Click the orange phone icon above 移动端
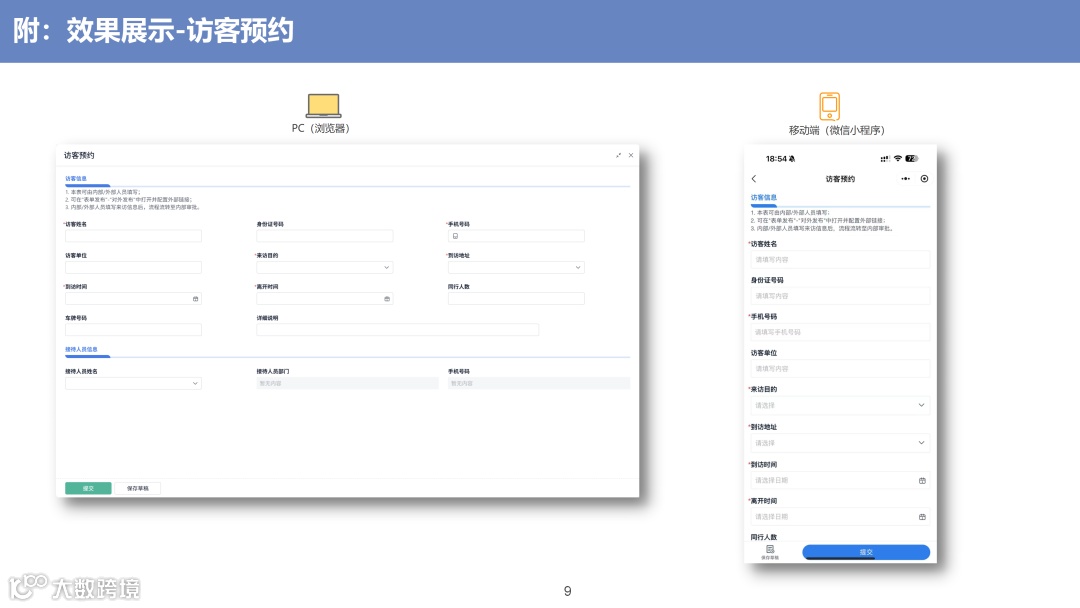 (829, 106)
